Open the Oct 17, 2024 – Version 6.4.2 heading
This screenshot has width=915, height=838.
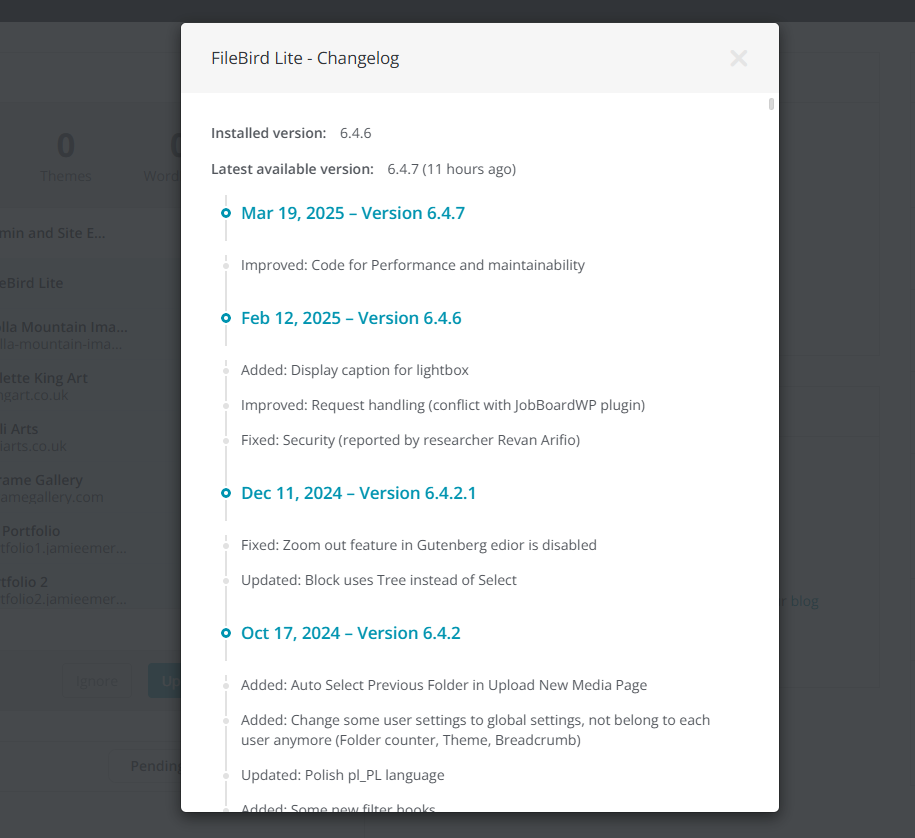coord(351,634)
